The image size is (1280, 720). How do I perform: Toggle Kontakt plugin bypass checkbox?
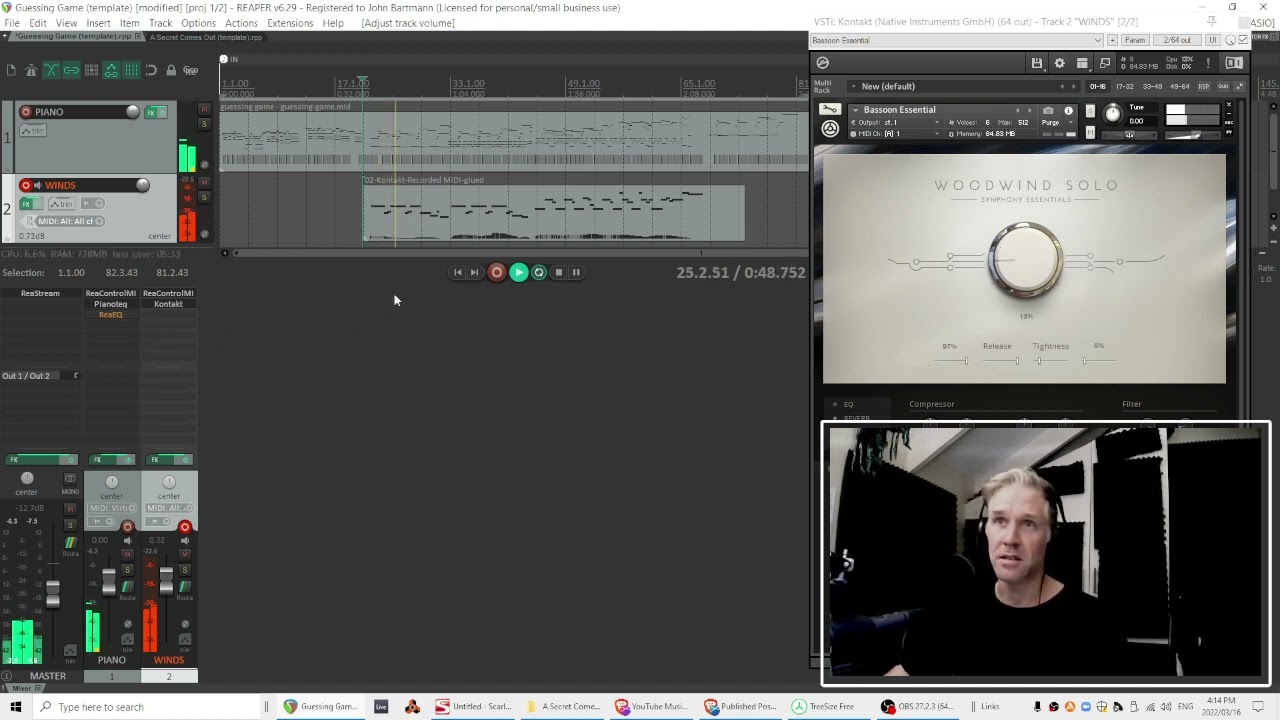tap(1242, 40)
